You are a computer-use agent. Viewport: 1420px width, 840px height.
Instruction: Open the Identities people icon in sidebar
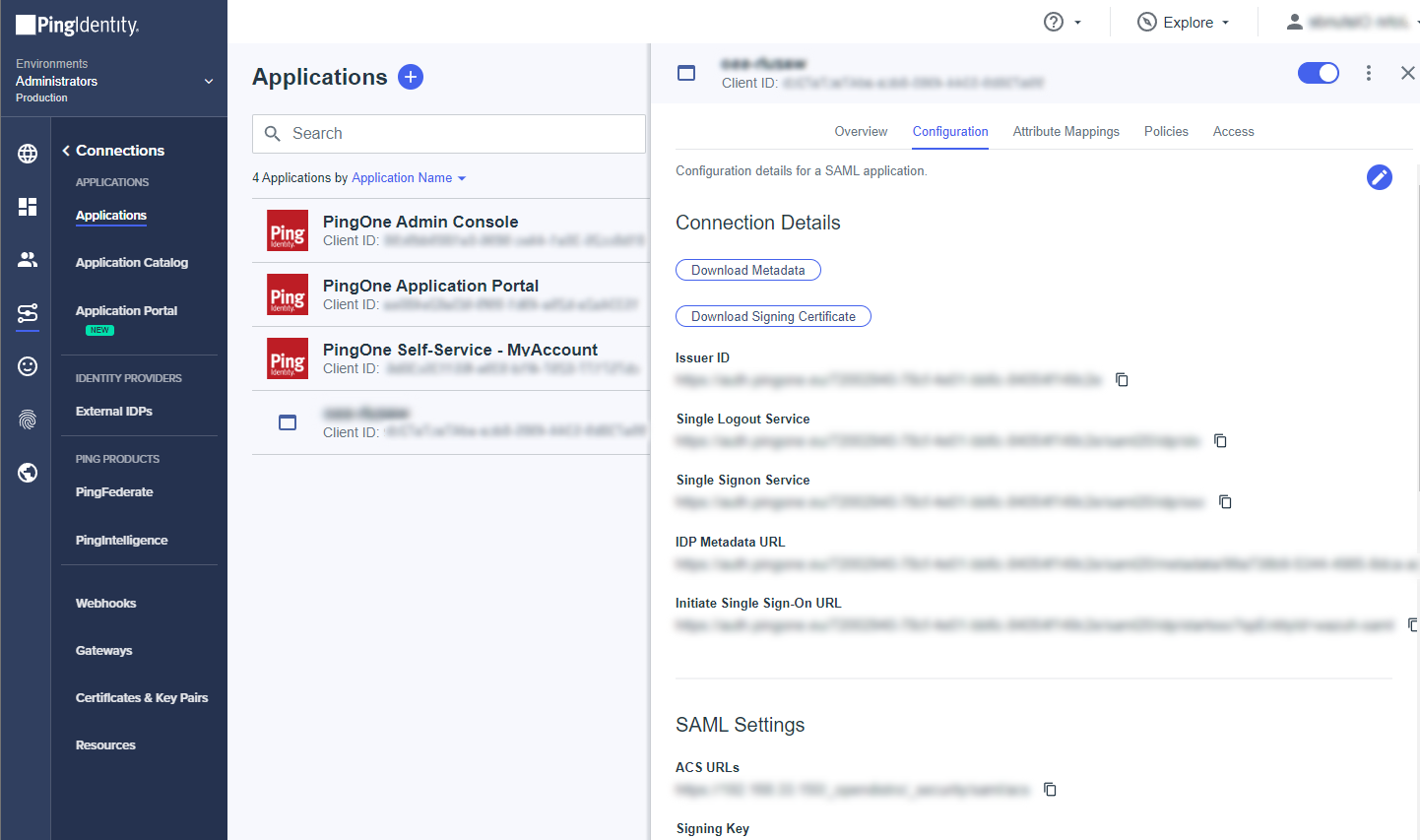click(x=28, y=259)
